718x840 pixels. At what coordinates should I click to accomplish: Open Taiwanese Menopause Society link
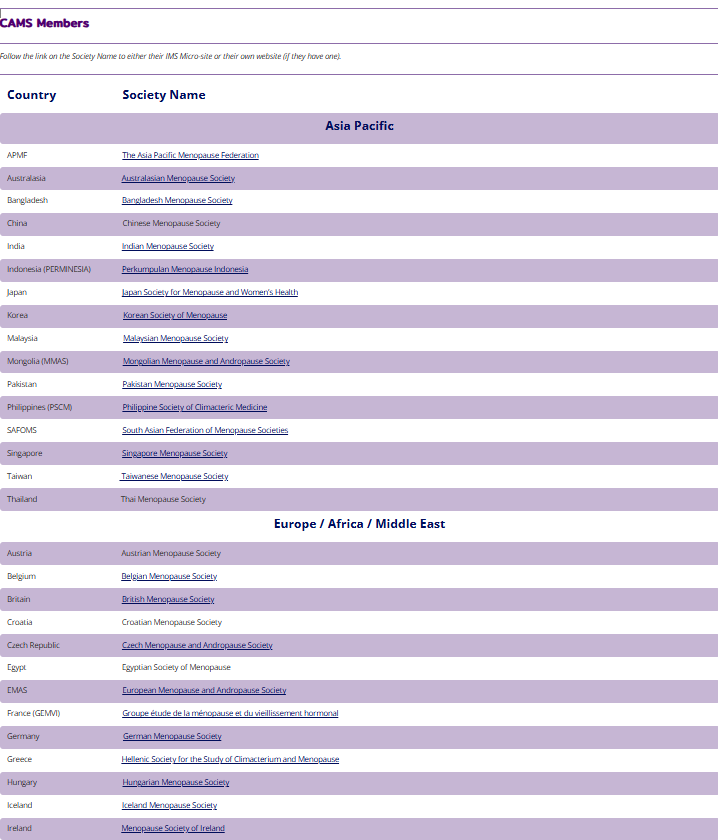click(x=175, y=476)
